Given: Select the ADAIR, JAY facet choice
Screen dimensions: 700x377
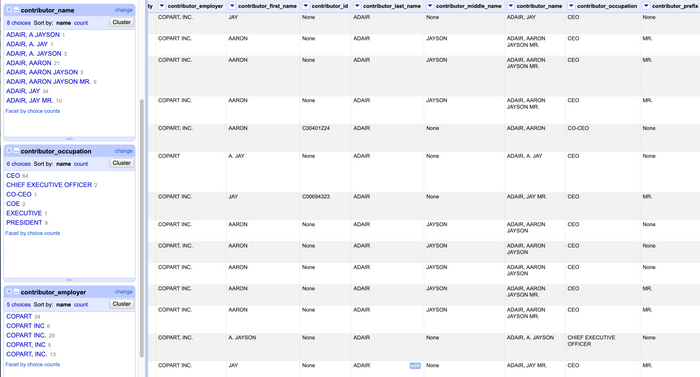Looking at the screenshot, I should coord(23,91).
